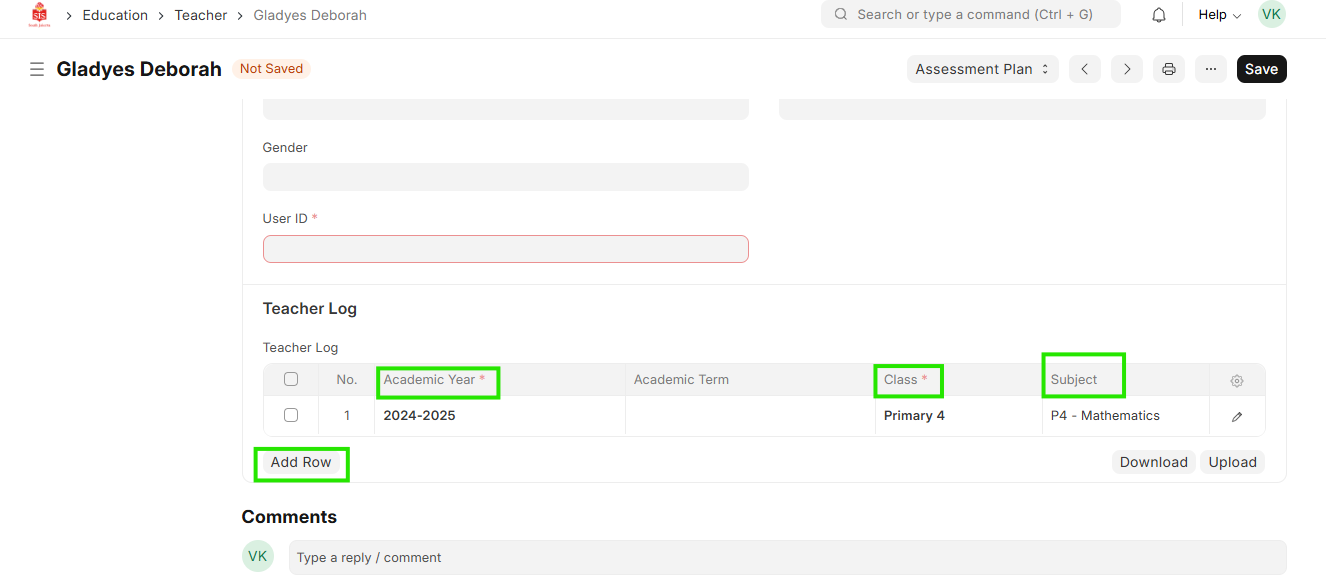Go to next teacher record
Viewport: 1326px width, 577px height.
click(1126, 69)
